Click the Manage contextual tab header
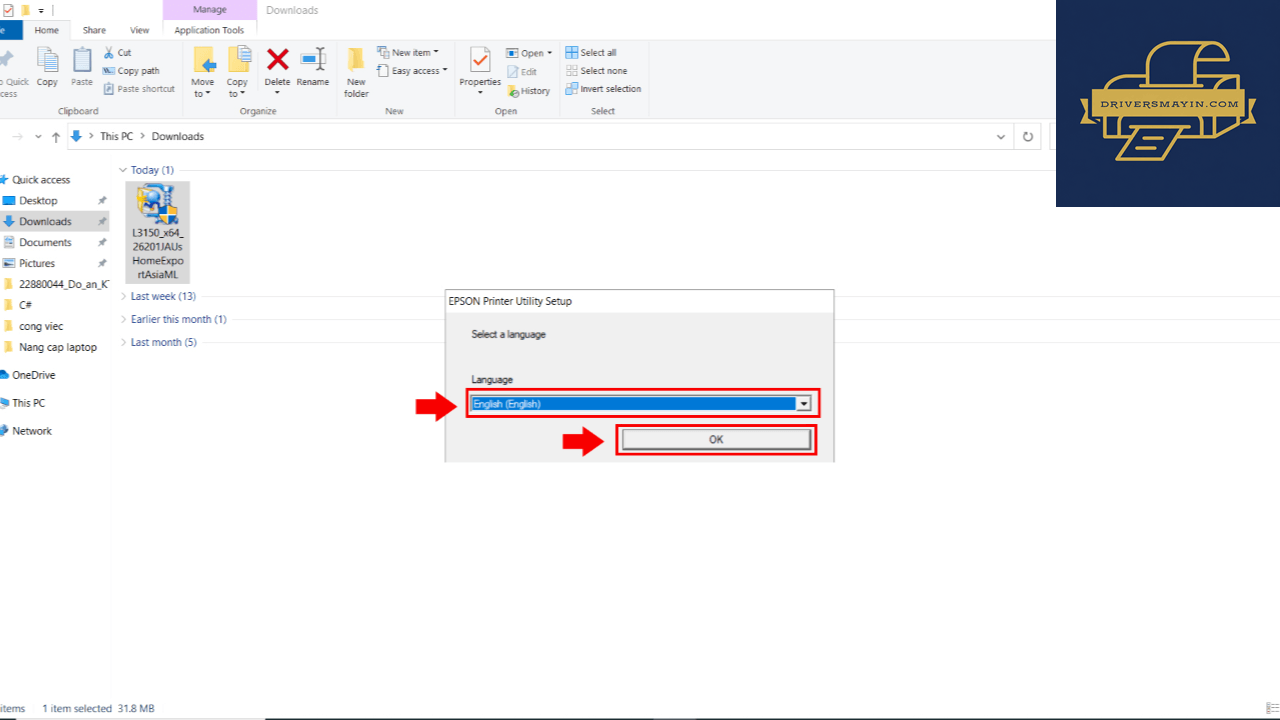This screenshot has height=720, width=1280. coord(209,10)
